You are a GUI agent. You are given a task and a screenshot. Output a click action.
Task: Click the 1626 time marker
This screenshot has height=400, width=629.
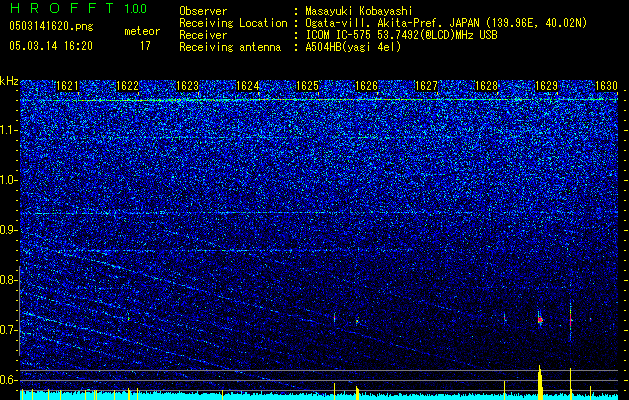367,86
